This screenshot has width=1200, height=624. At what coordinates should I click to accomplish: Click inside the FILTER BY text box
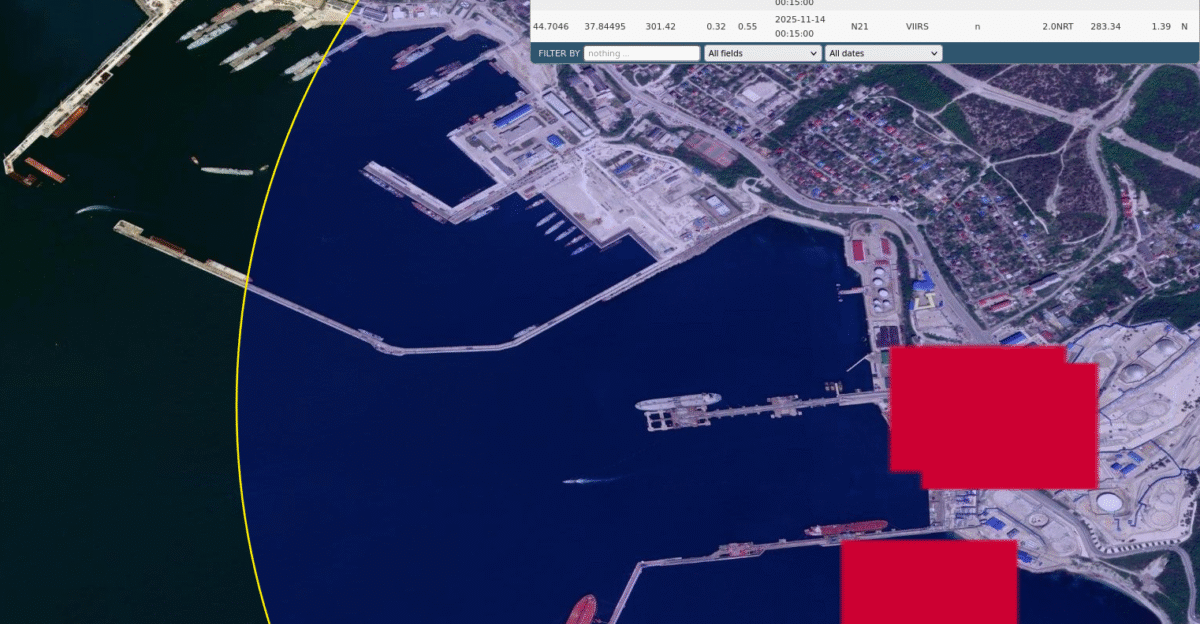[640, 53]
